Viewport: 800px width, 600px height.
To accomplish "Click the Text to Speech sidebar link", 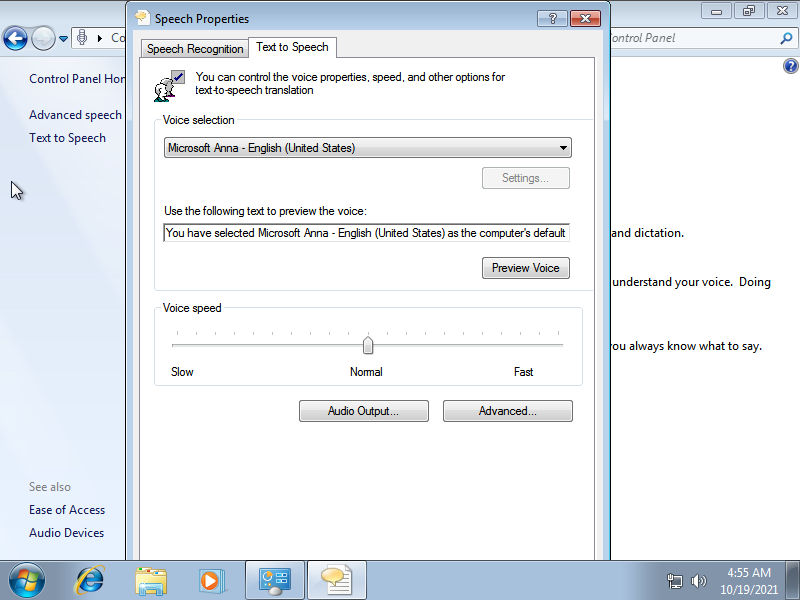I will click(67, 138).
